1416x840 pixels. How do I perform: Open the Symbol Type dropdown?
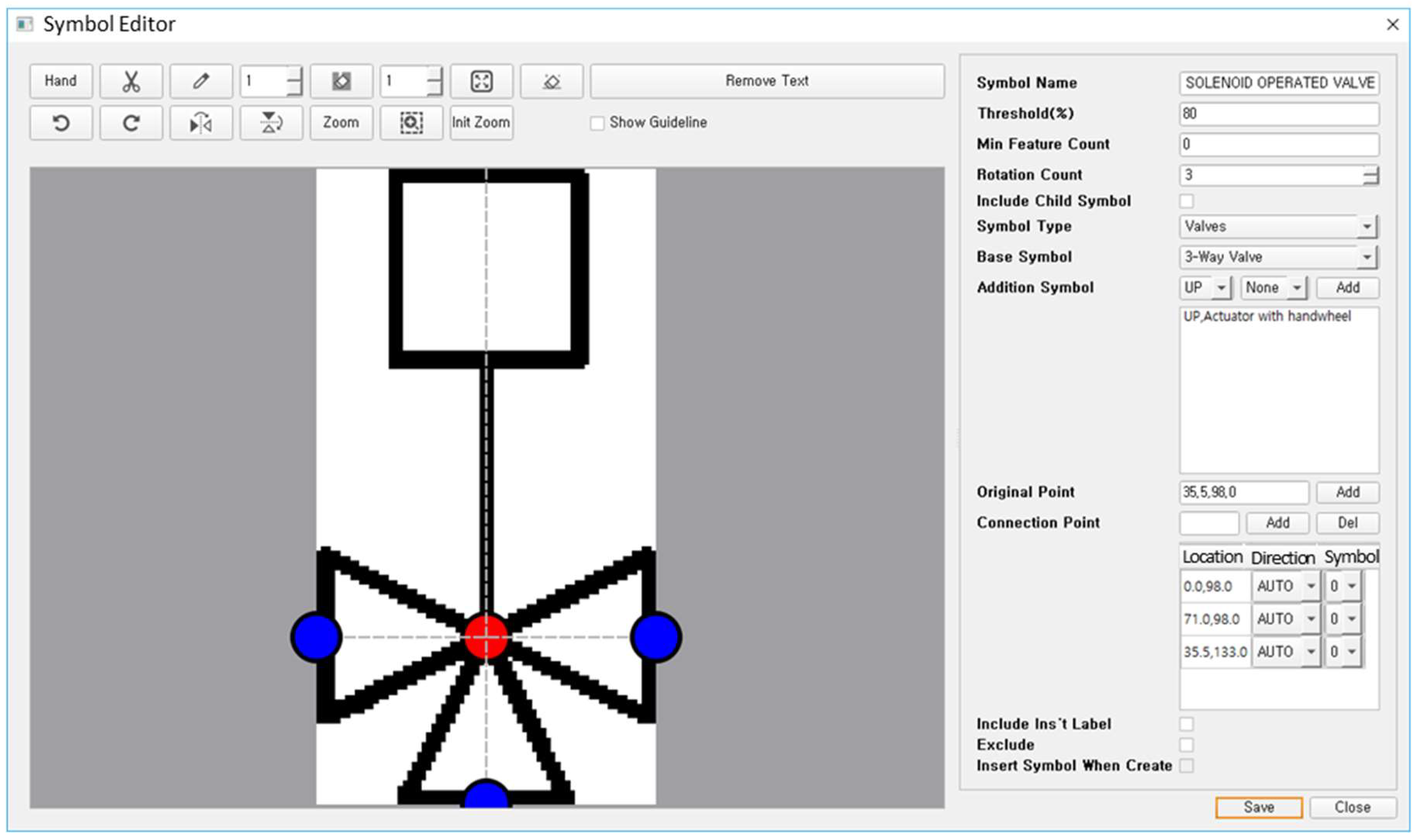[1366, 227]
